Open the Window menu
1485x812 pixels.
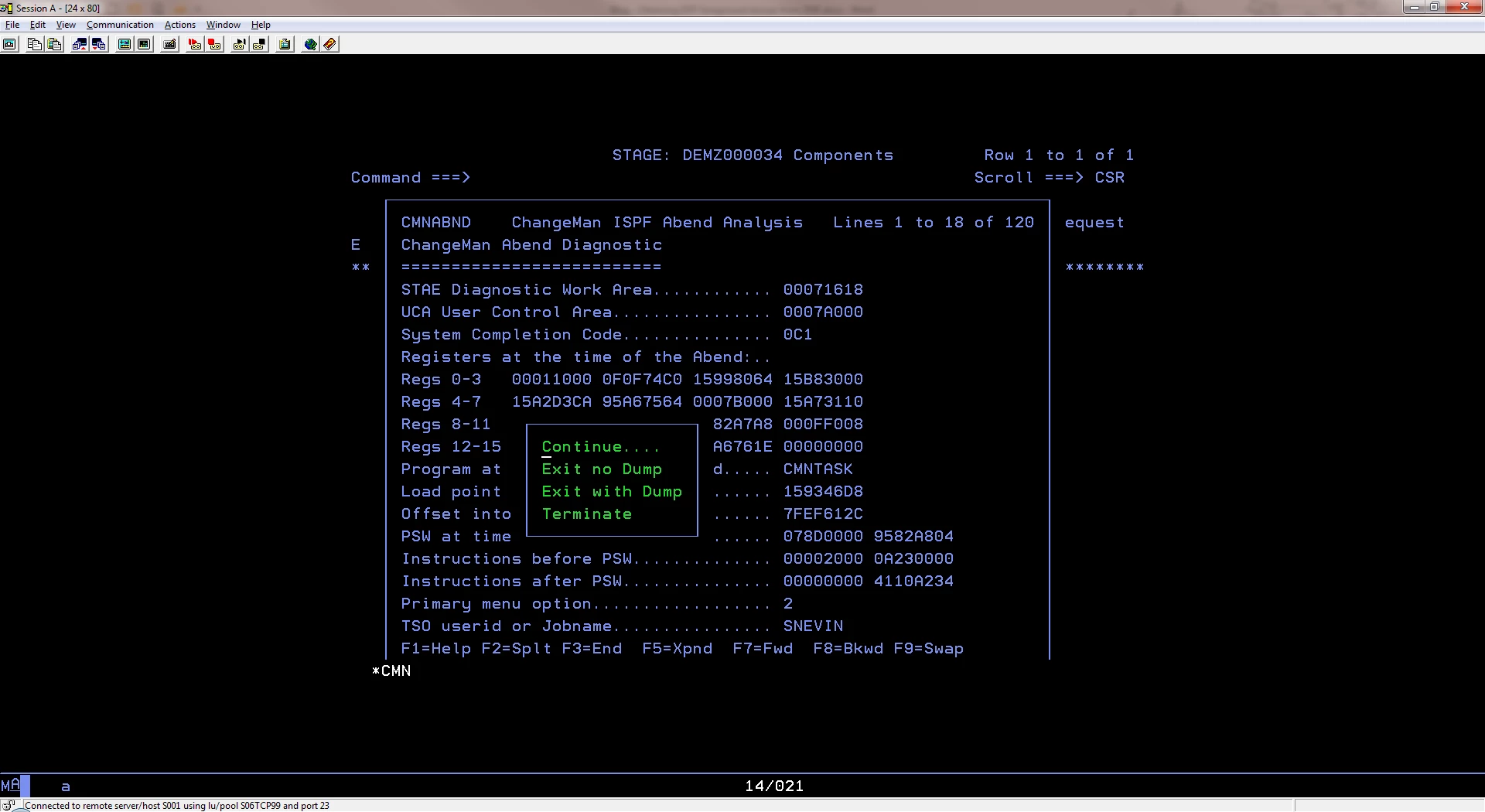pyautogui.click(x=223, y=25)
